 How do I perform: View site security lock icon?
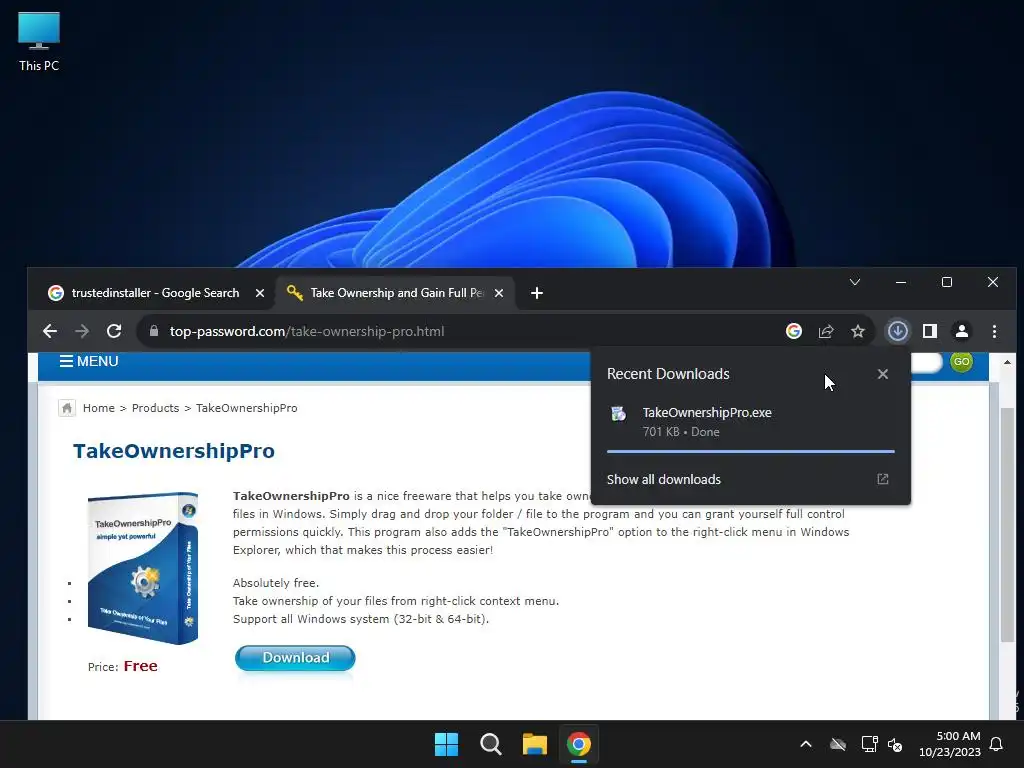pos(153,331)
